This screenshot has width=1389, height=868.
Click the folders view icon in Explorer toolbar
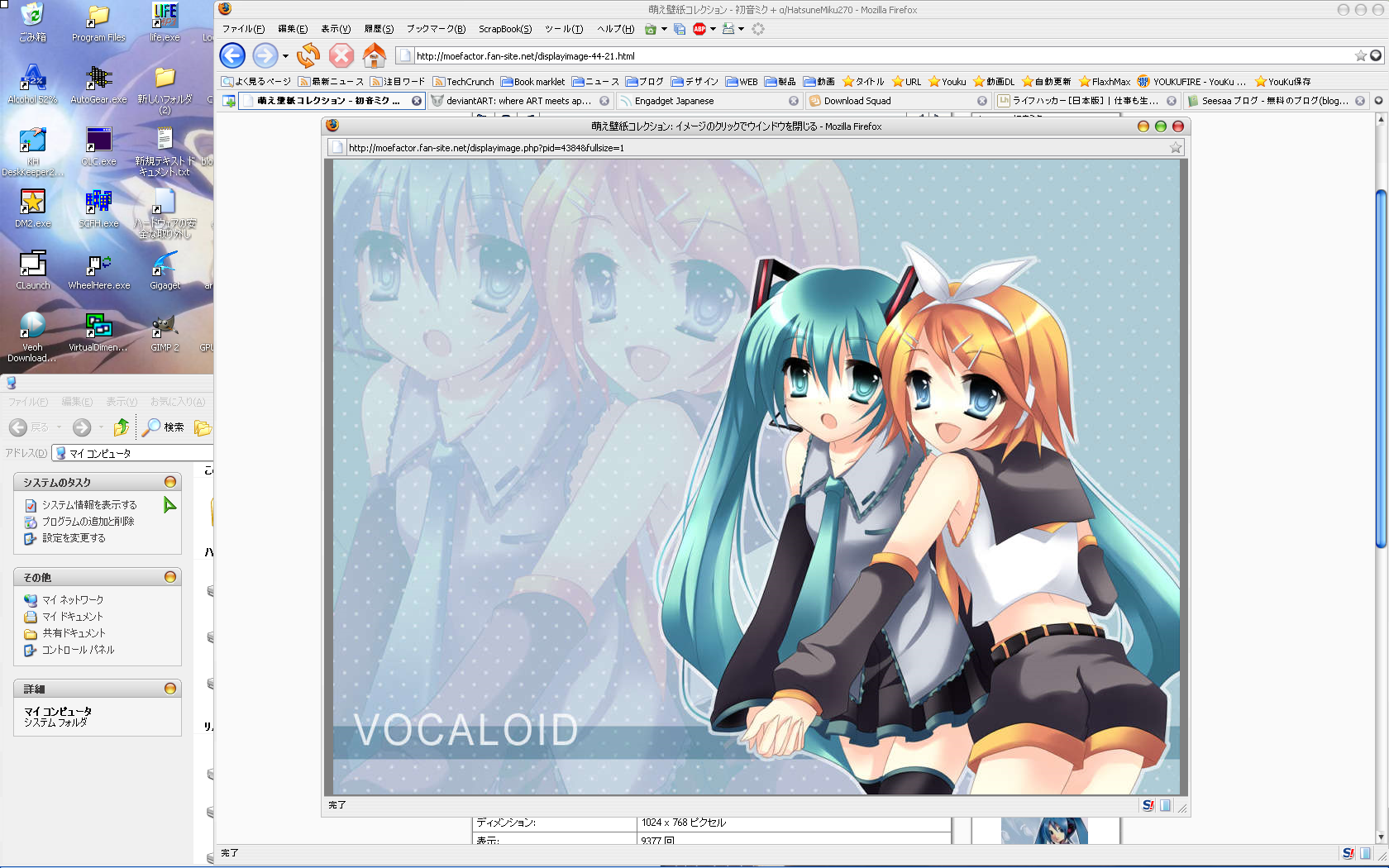[203, 427]
